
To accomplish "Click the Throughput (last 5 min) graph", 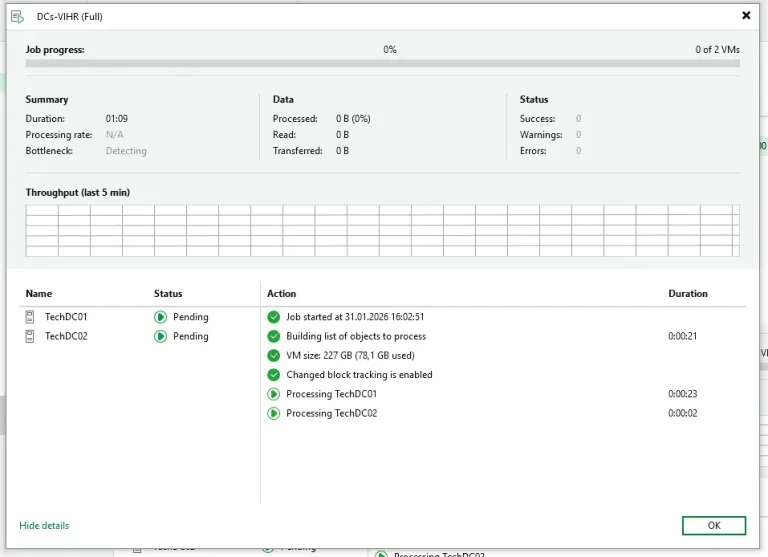I will [383, 230].
